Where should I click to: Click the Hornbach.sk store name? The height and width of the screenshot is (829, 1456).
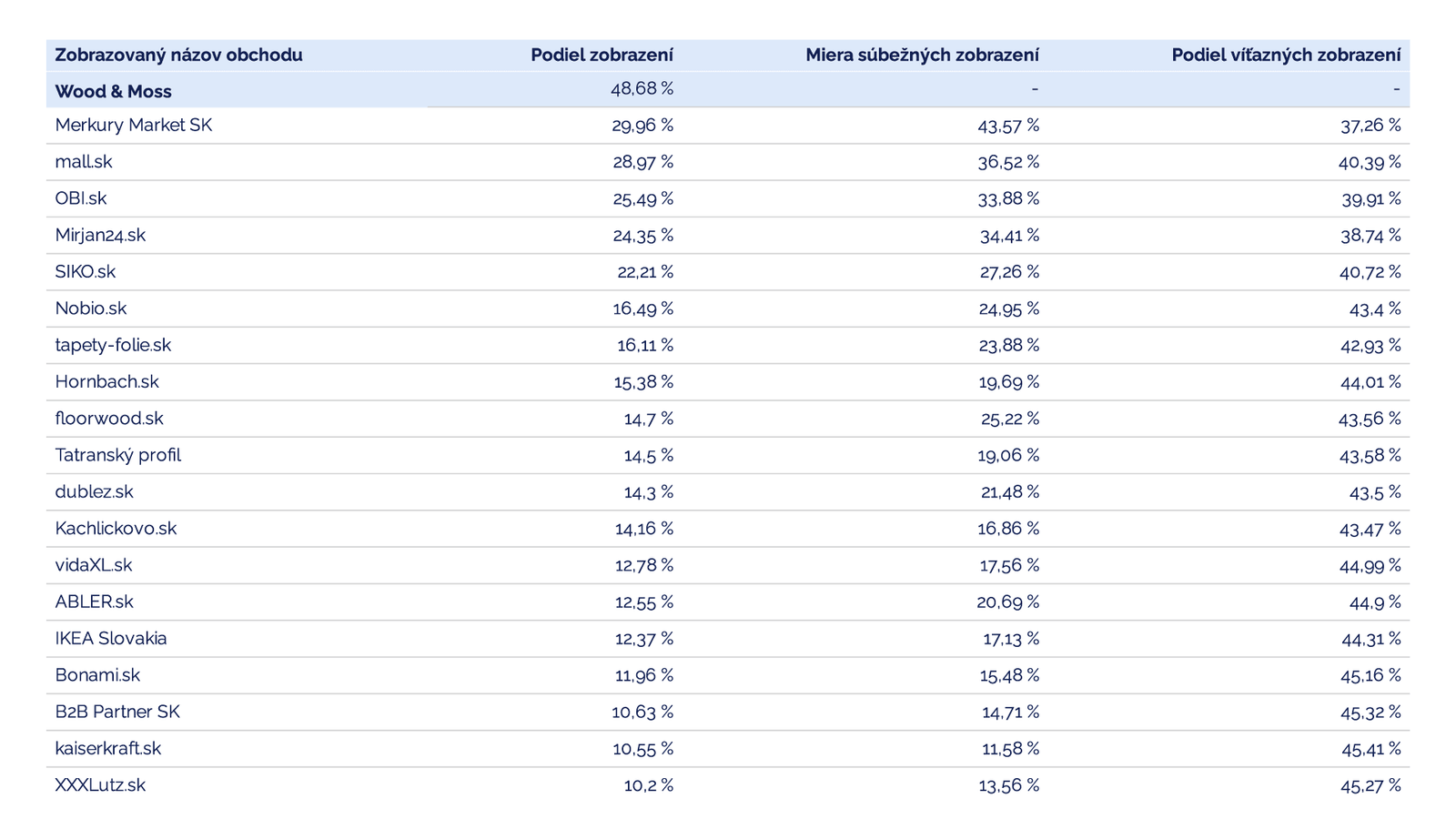click(106, 382)
